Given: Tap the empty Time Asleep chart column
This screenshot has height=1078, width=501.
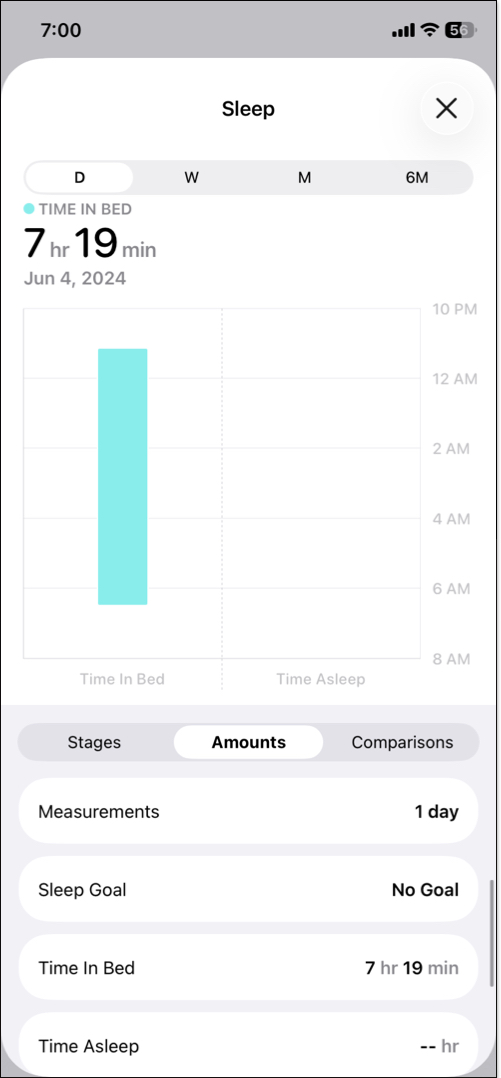Looking at the screenshot, I should [321, 483].
